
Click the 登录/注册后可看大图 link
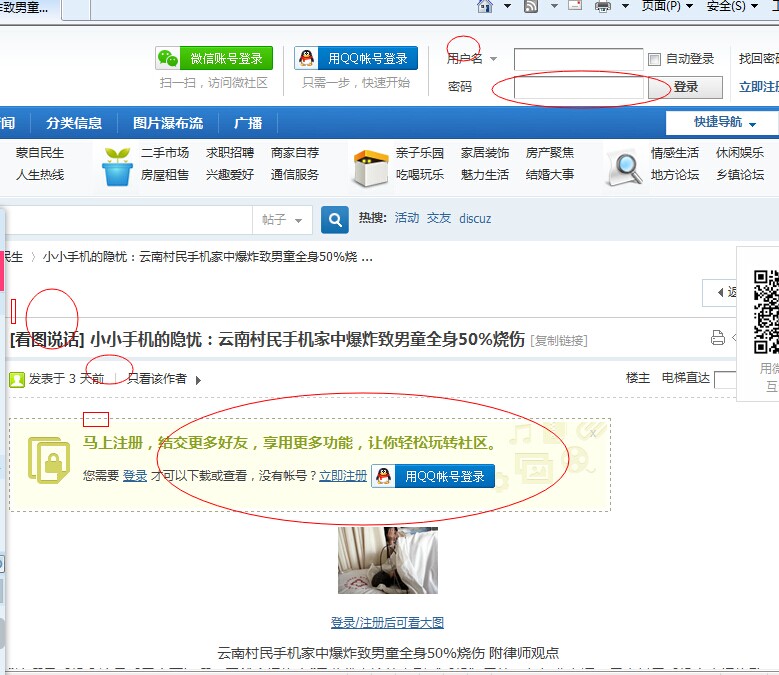pyautogui.click(x=388, y=622)
